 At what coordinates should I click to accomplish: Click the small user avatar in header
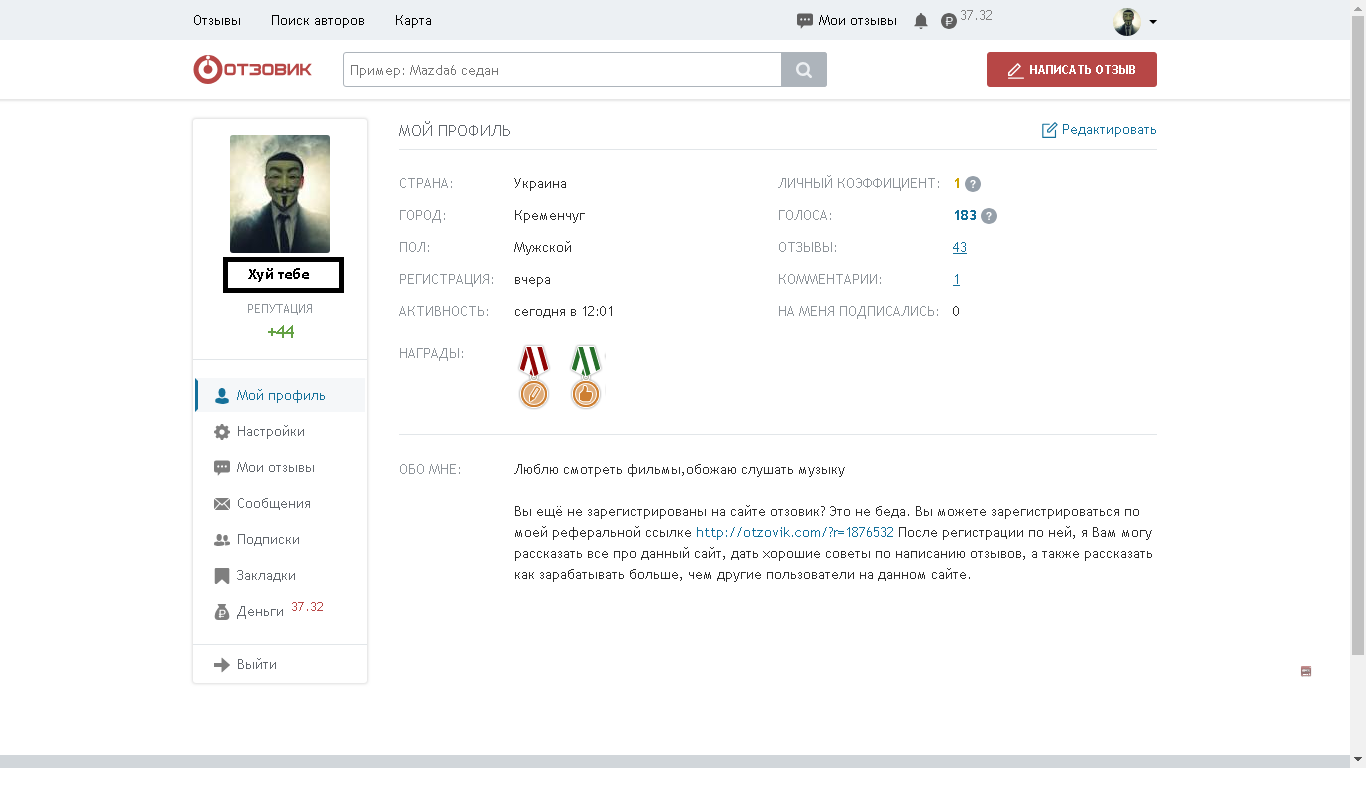pyautogui.click(x=1127, y=21)
